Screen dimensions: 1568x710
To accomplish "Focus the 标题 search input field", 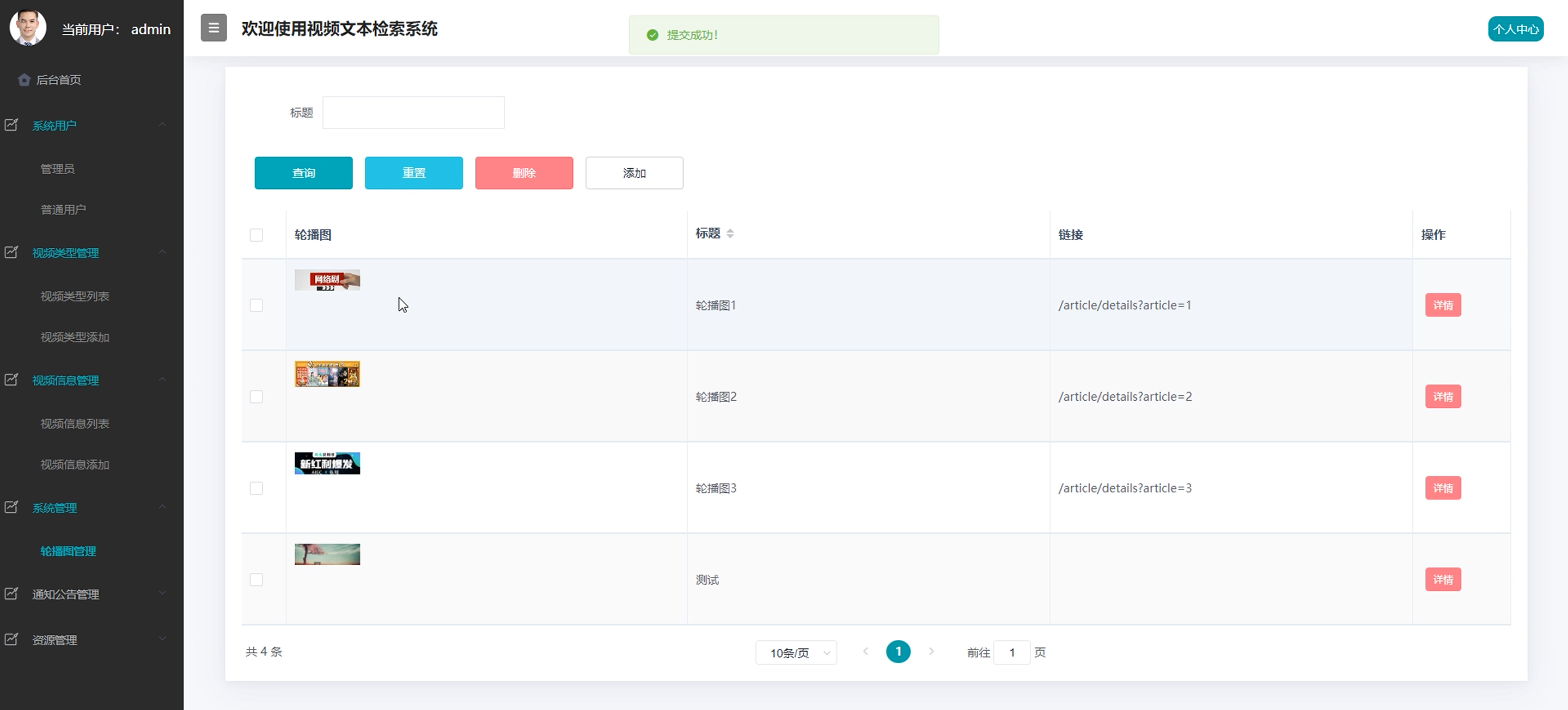I will (x=413, y=113).
